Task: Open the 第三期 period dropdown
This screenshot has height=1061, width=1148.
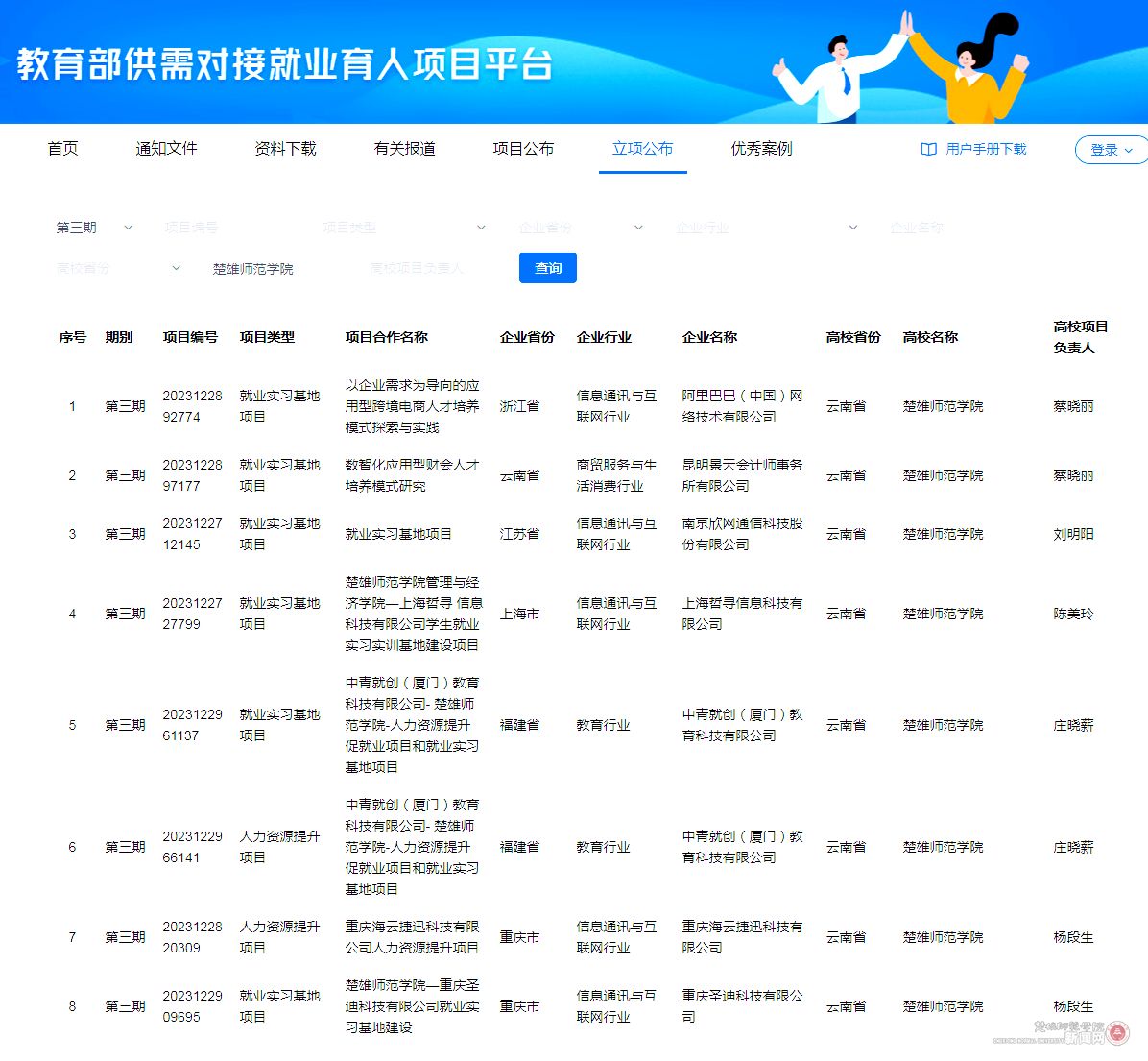Action: pyautogui.click(x=94, y=228)
